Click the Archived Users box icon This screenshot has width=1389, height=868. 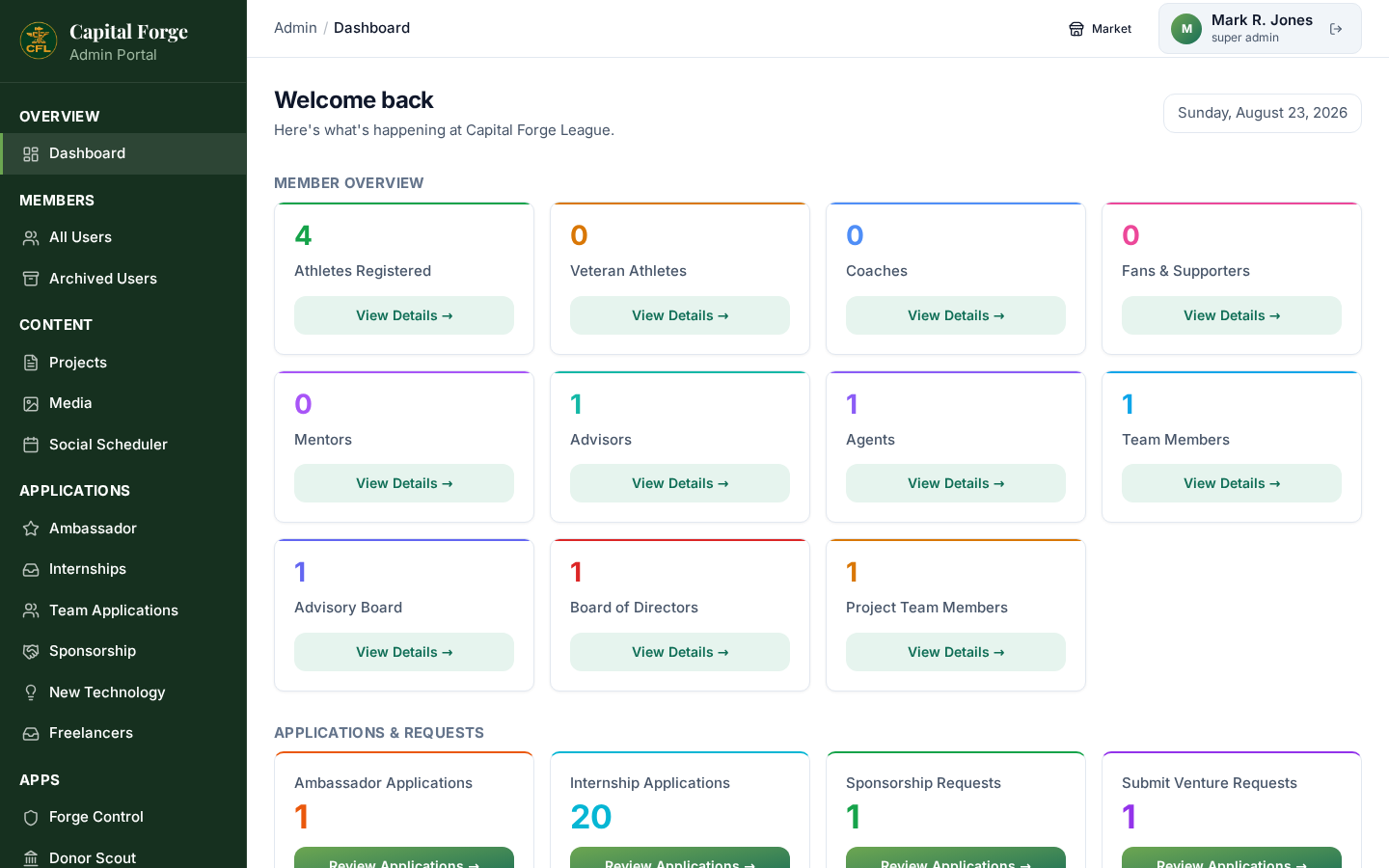(31, 279)
